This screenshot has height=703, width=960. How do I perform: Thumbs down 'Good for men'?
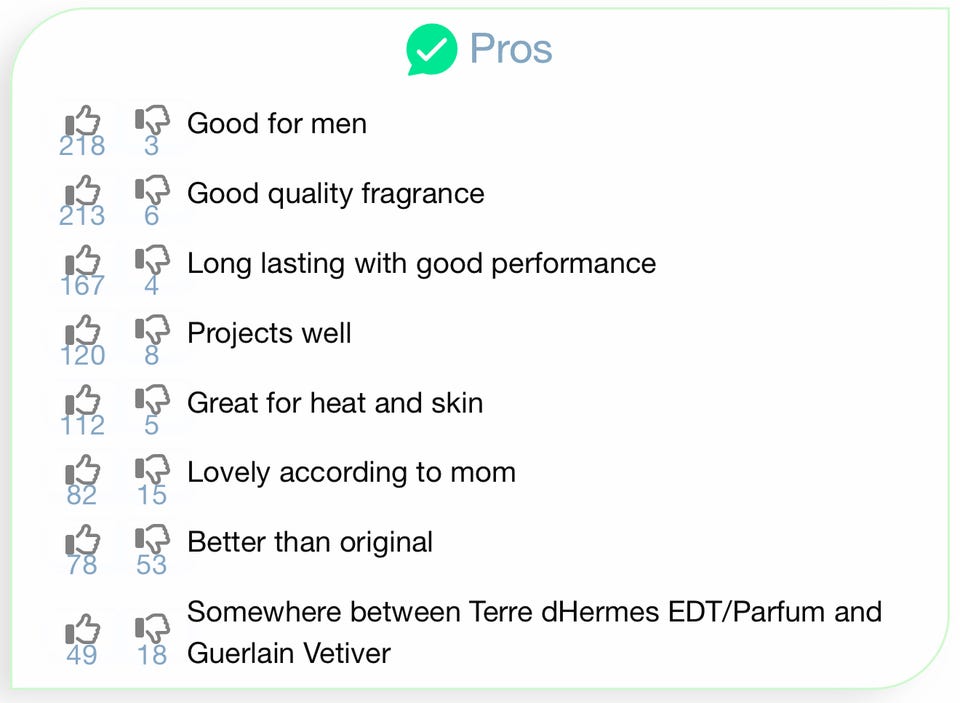point(152,123)
